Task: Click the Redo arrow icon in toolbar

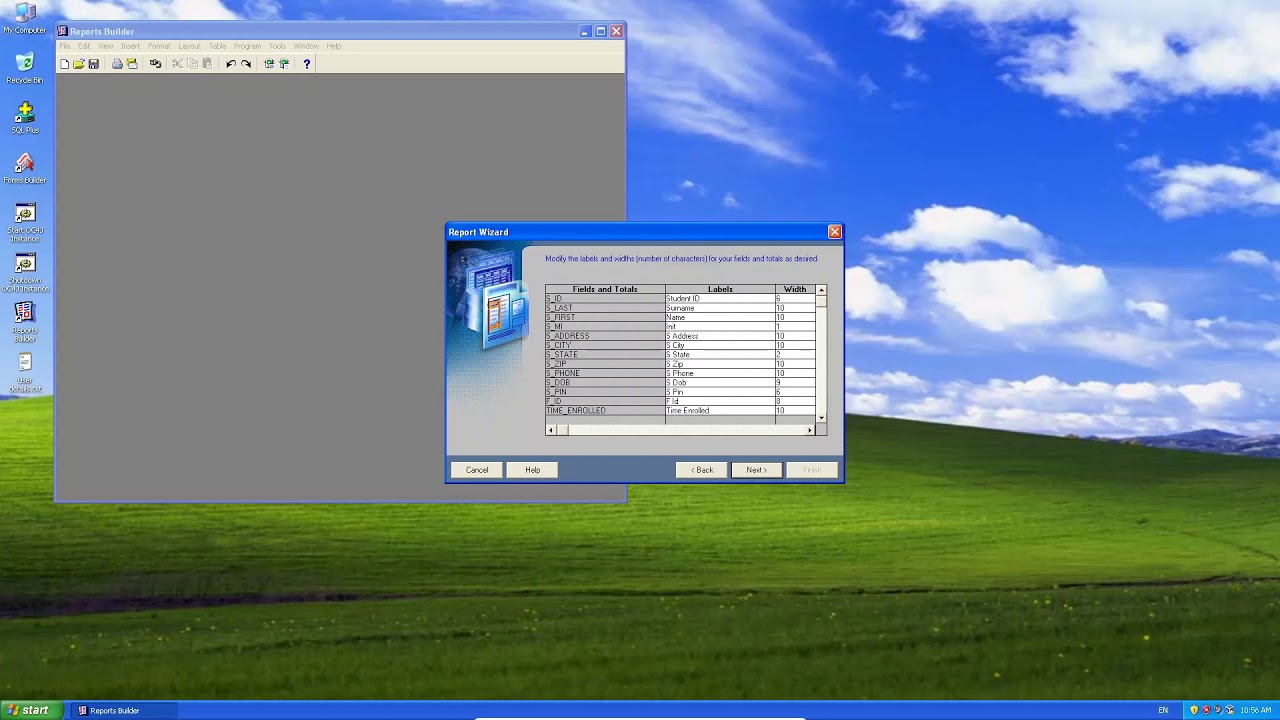Action: 246,64
